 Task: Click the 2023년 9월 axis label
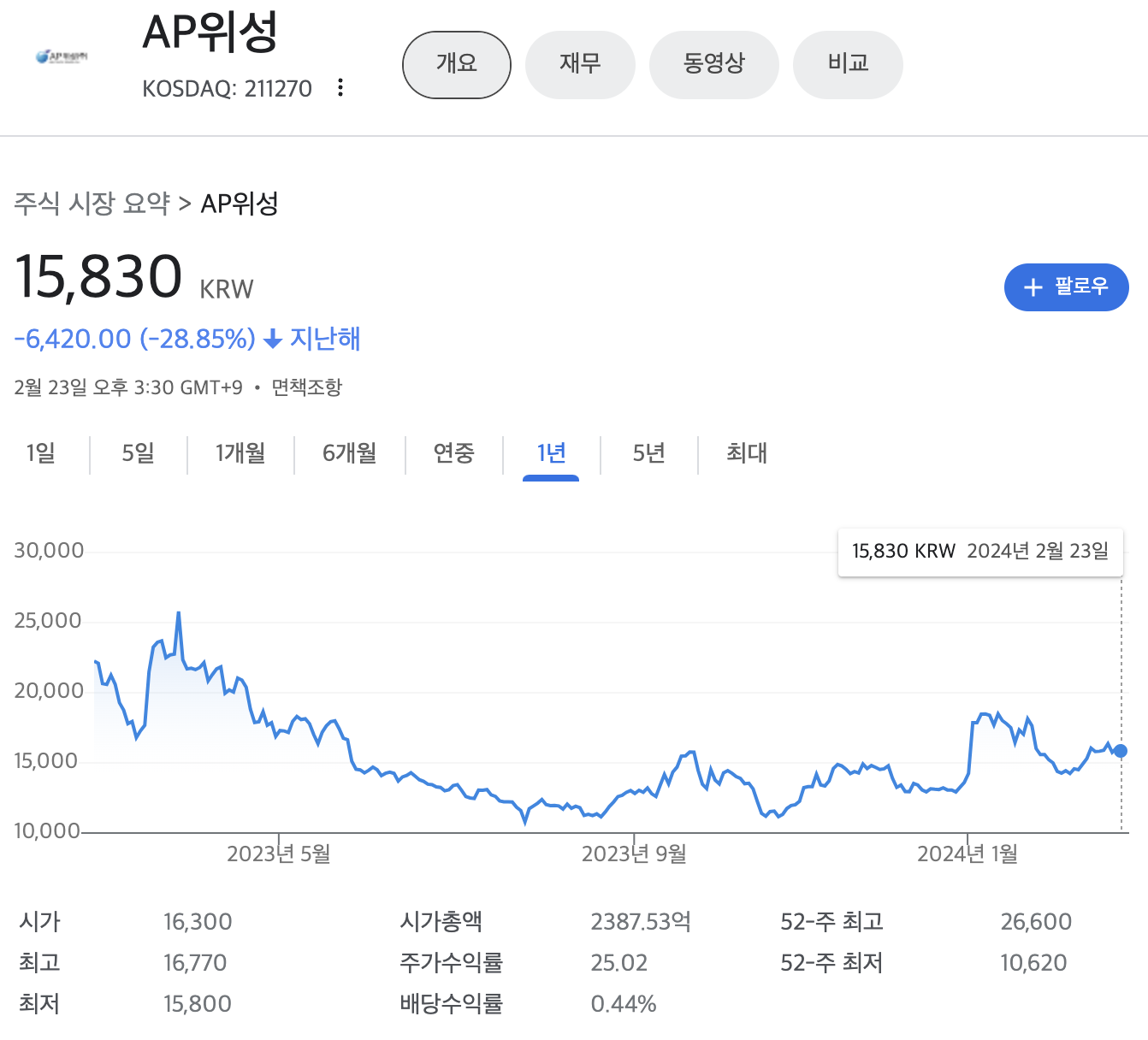(x=634, y=854)
